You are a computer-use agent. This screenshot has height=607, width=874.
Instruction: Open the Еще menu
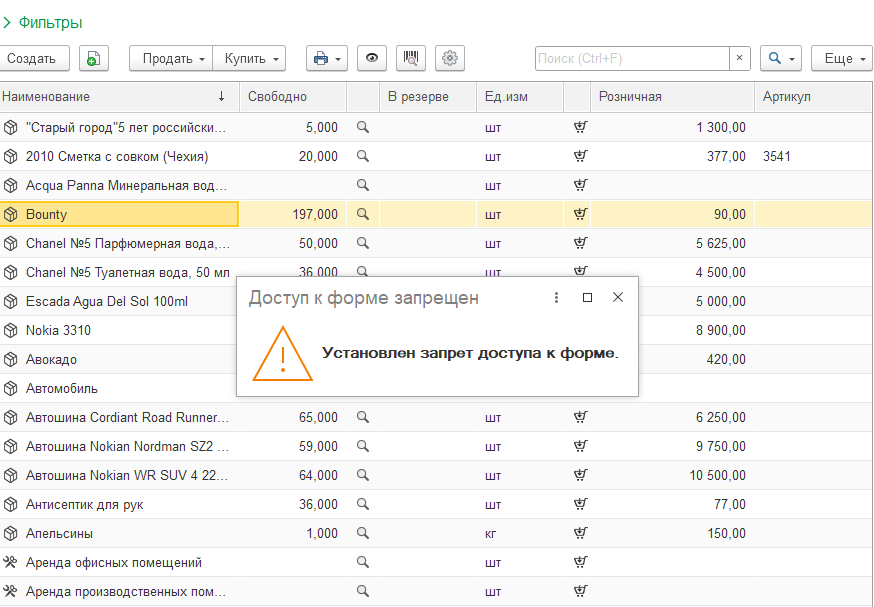842,59
